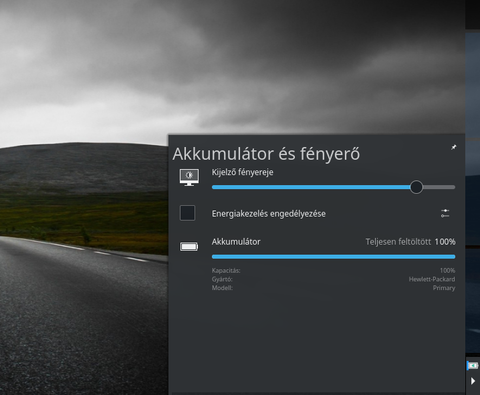
Task: Enable the Energiakezelés engedélyezése checkbox
Action: pyautogui.click(x=187, y=213)
